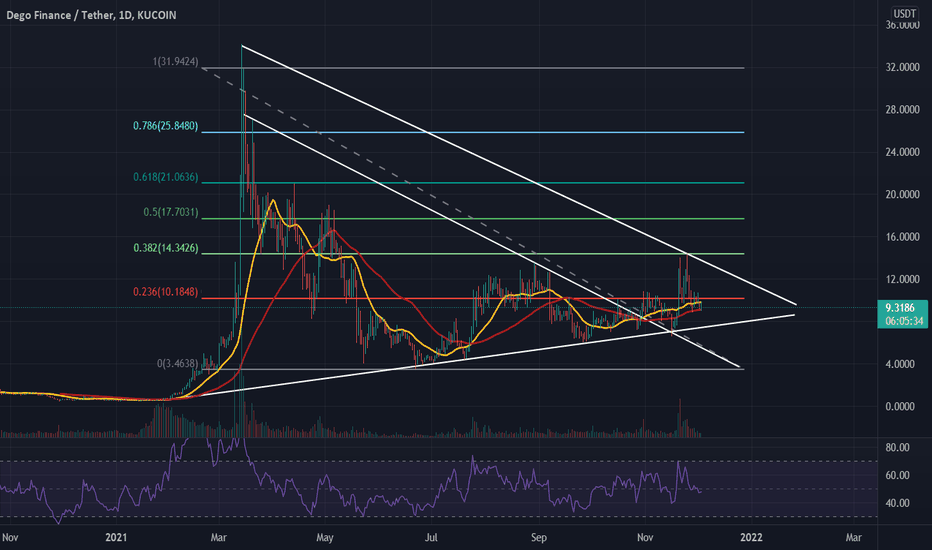Click the Sep time axis label
Screen dimensions: 932x550
tap(539, 538)
